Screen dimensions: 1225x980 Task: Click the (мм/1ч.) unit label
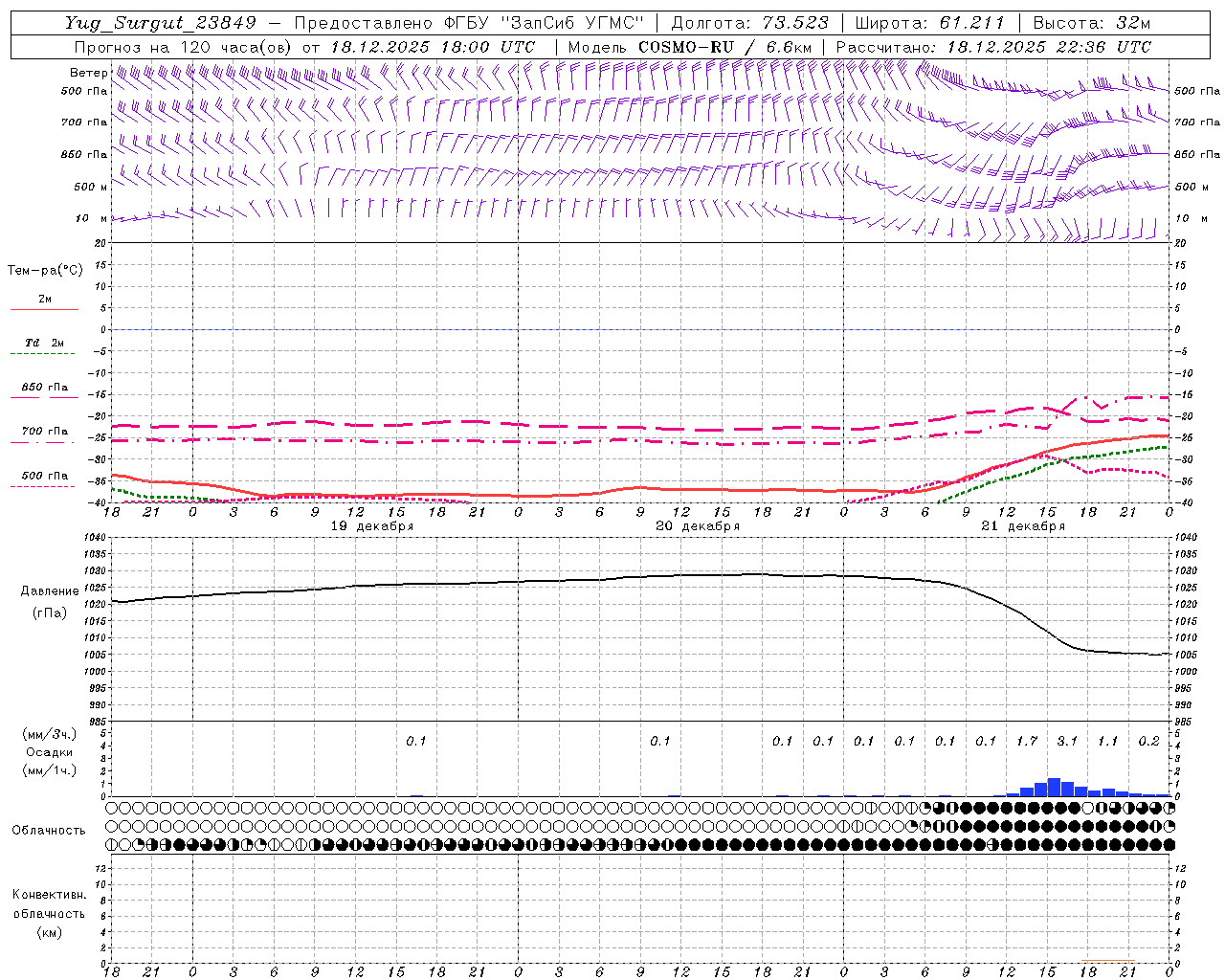(50, 770)
